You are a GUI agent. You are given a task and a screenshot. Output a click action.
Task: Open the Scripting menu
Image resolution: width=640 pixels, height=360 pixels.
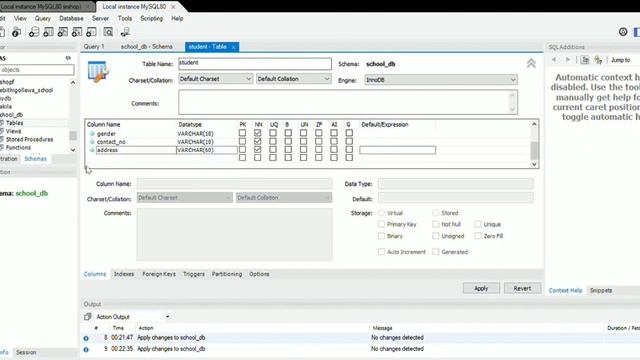point(151,18)
